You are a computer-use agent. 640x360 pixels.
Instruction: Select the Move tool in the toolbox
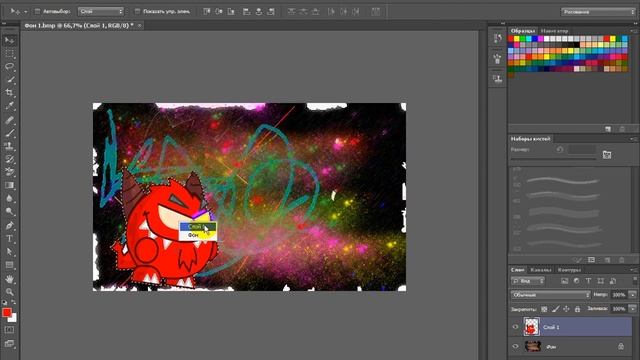(9, 40)
